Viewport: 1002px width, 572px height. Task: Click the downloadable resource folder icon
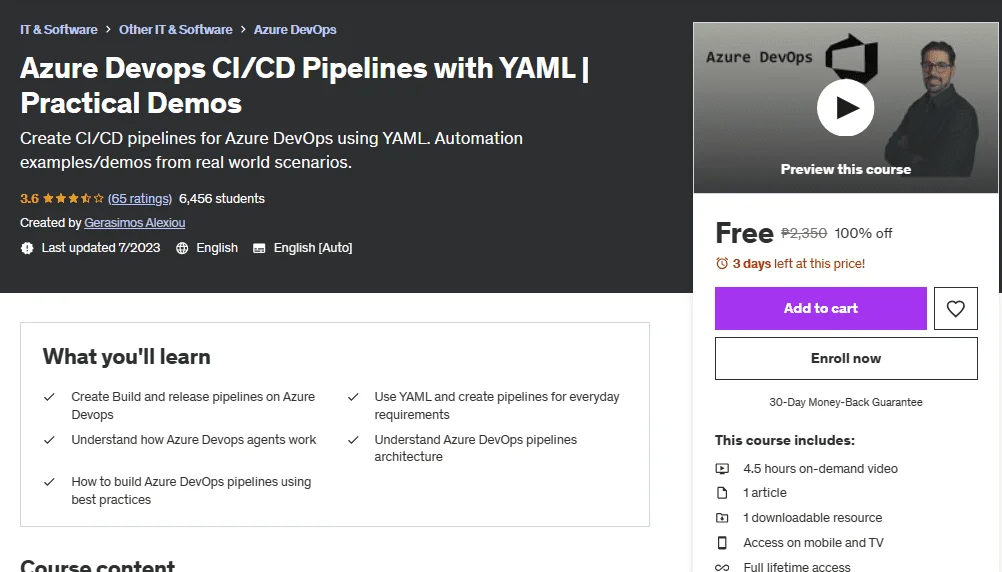[x=721, y=518]
